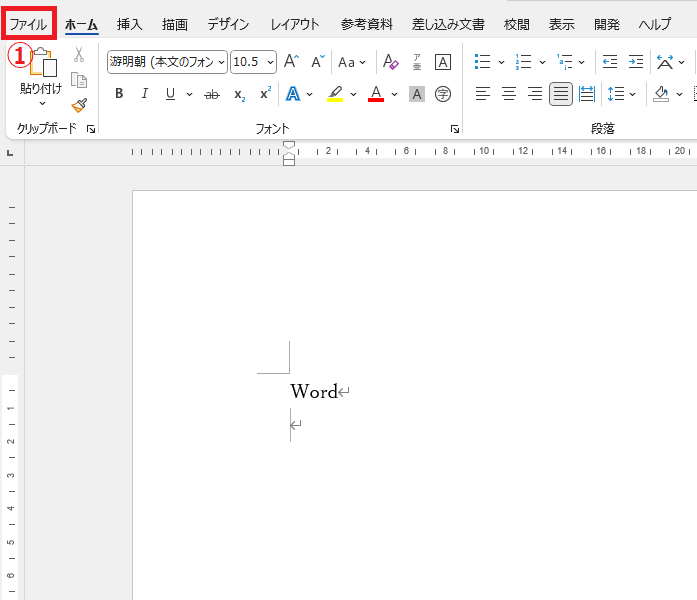Click the line spacing icon
The height and width of the screenshot is (600, 697).
click(x=616, y=94)
